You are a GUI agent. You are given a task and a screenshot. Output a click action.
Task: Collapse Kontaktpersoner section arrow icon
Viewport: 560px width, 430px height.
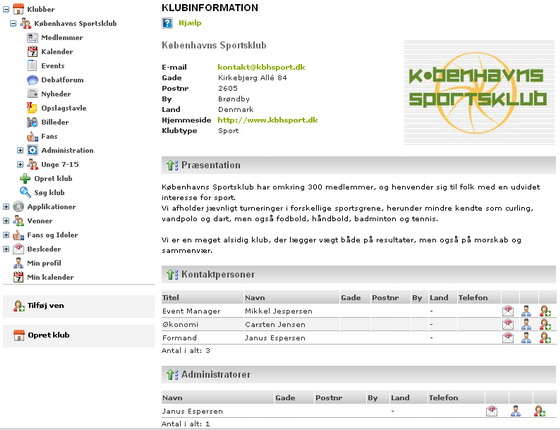click(172, 274)
